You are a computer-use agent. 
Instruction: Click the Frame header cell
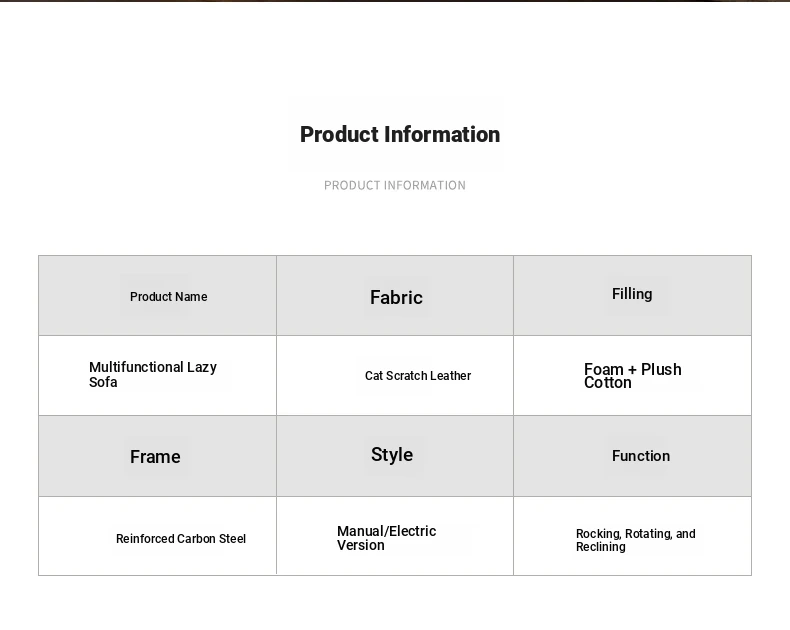point(158,456)
